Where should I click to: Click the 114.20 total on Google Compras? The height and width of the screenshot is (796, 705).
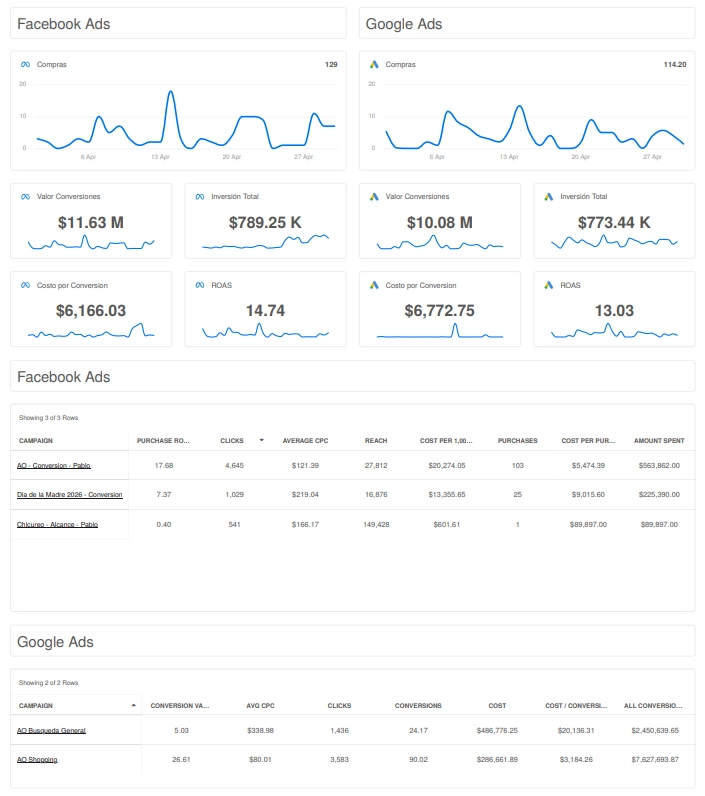(x=675, y=64)
